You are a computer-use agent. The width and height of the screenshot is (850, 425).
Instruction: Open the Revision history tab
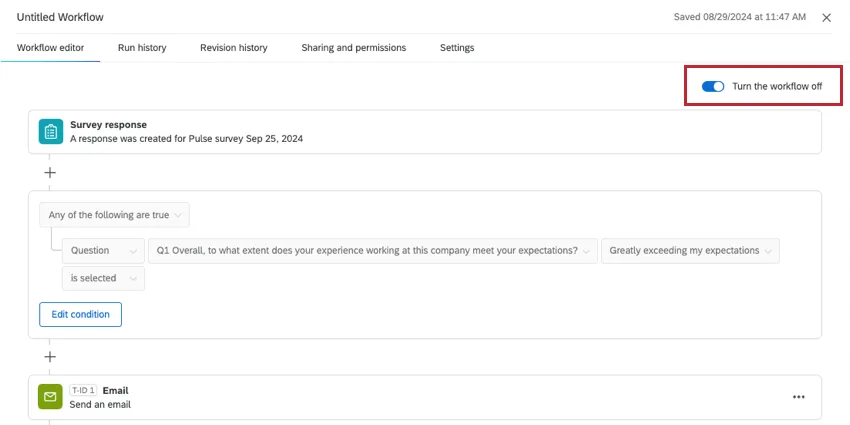(233, 48)
